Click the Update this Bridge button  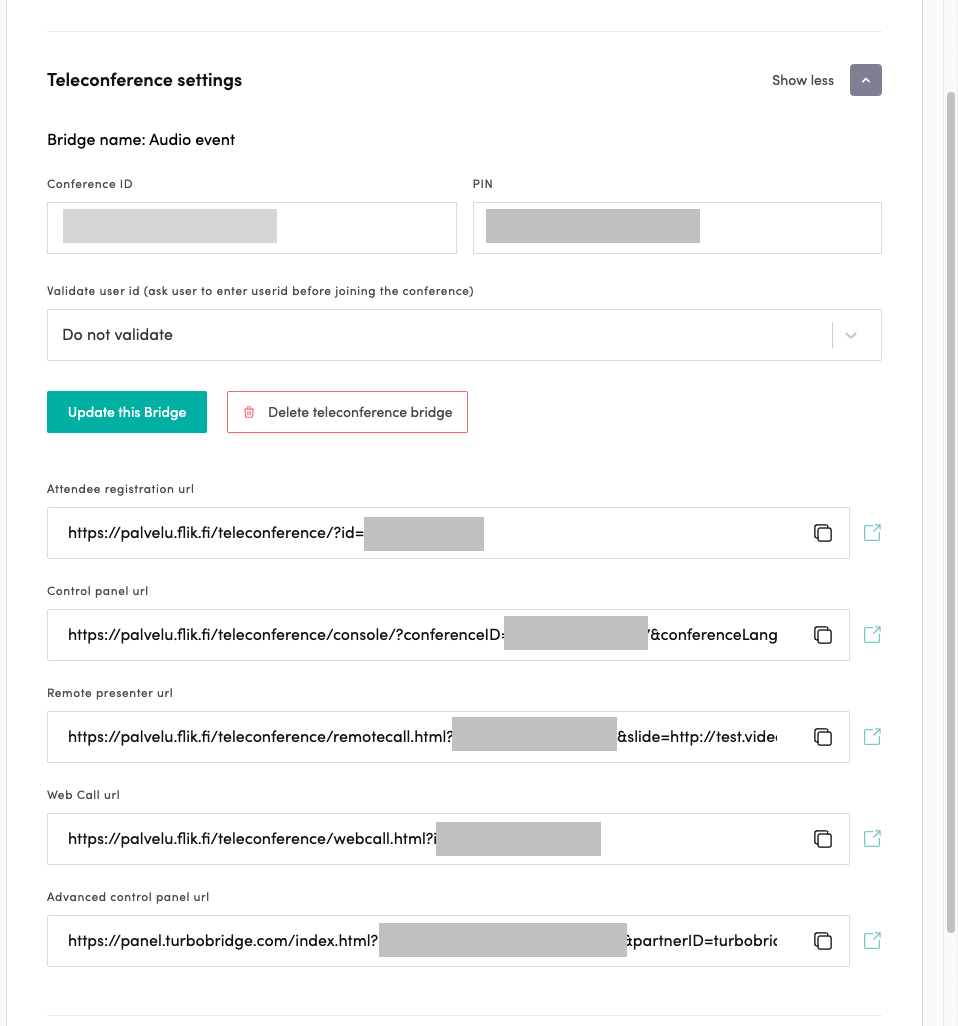[x=127, y=412]
